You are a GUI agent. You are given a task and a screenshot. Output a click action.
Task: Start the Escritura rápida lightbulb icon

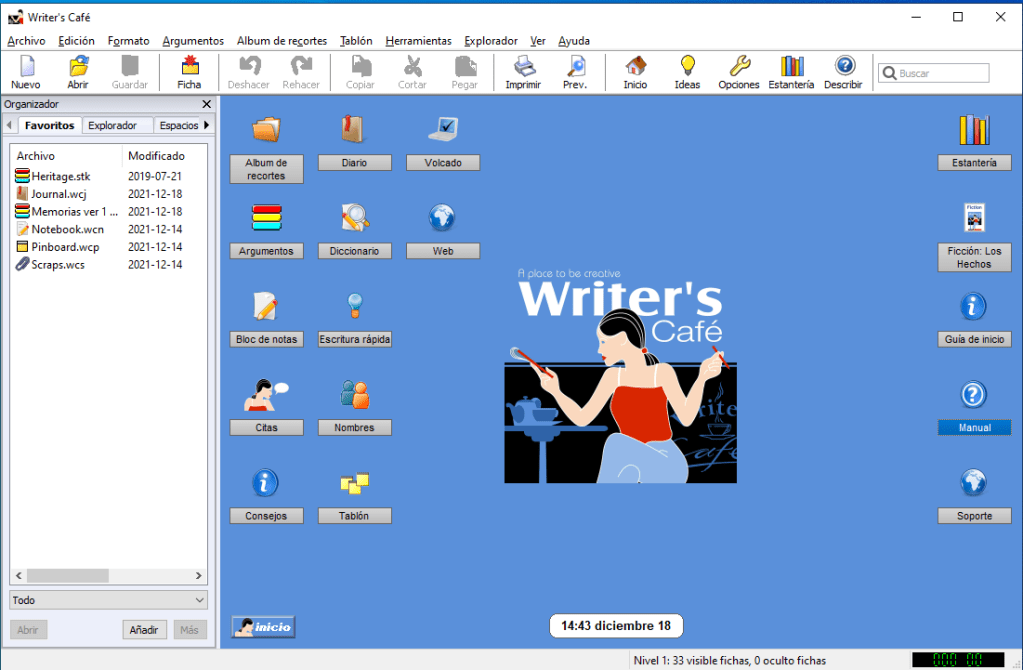click(354, 305)
